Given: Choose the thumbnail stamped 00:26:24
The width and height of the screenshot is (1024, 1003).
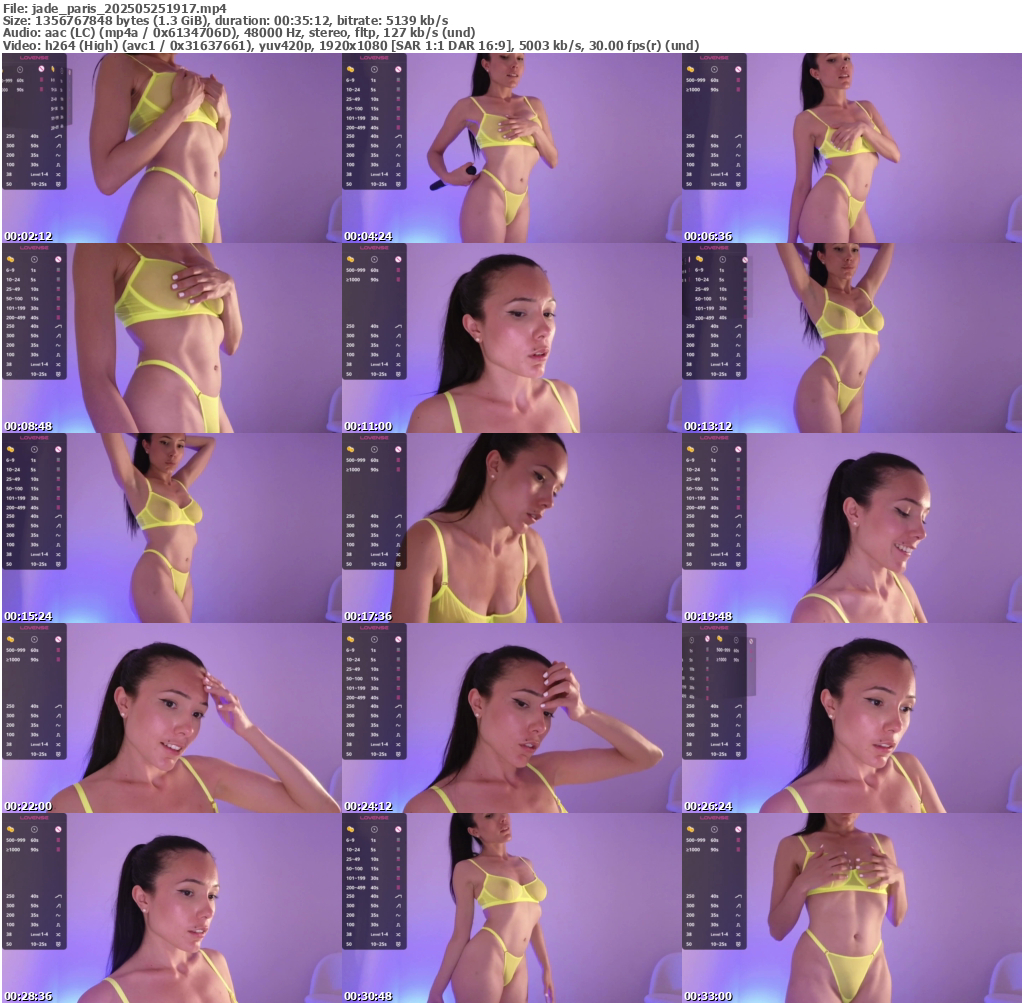Looking at the screenshot, I should pyautogui.click(x=852, y=718).
